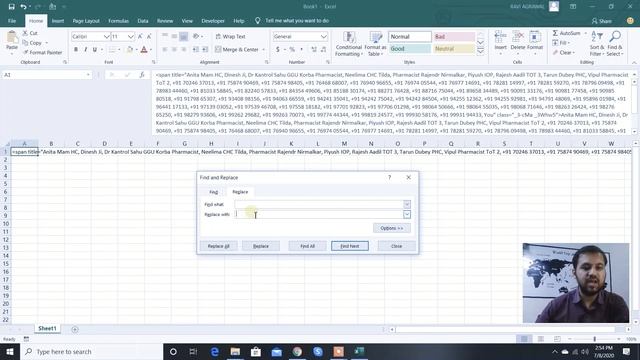Image resolution: width=640 pixels, height=360 pixels.
Task: Open Conditional Formatting
Action: 349,44
